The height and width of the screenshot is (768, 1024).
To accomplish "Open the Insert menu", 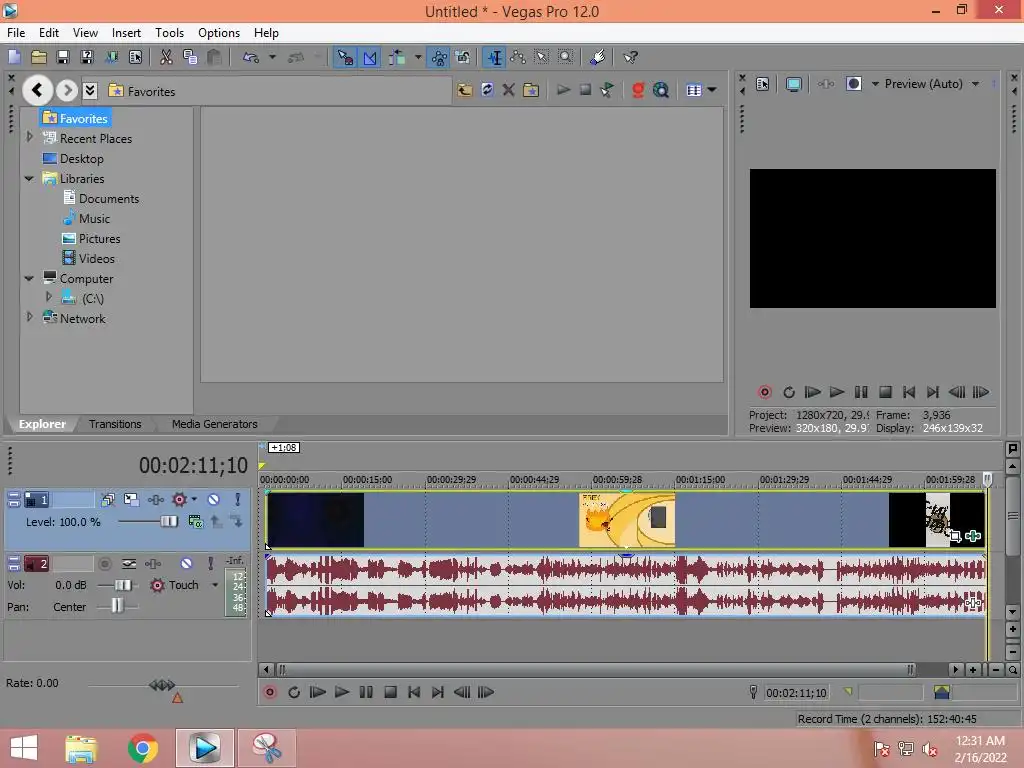I will [126, 33].
